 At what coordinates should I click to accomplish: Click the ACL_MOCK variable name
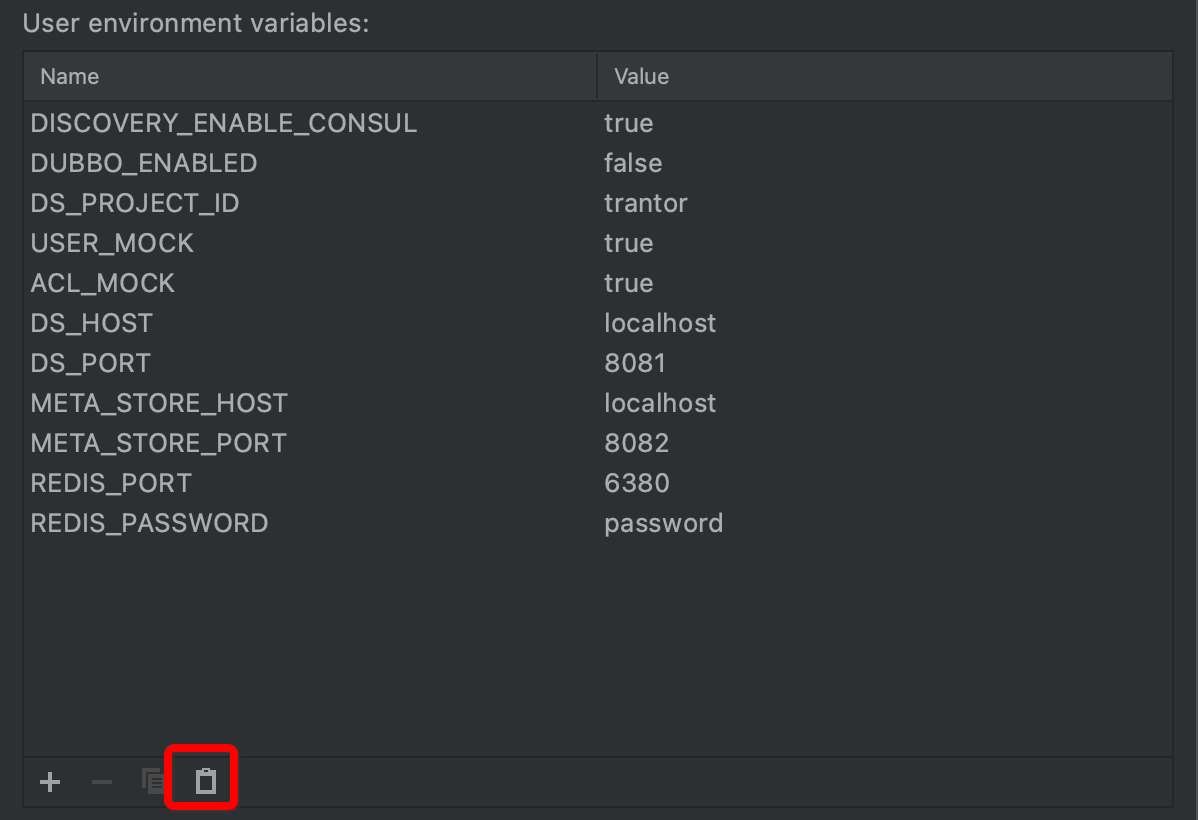tap(103, 283)
